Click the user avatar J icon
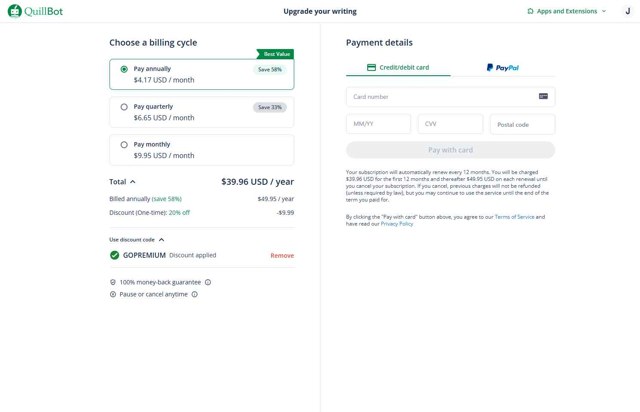 [625, 11]
